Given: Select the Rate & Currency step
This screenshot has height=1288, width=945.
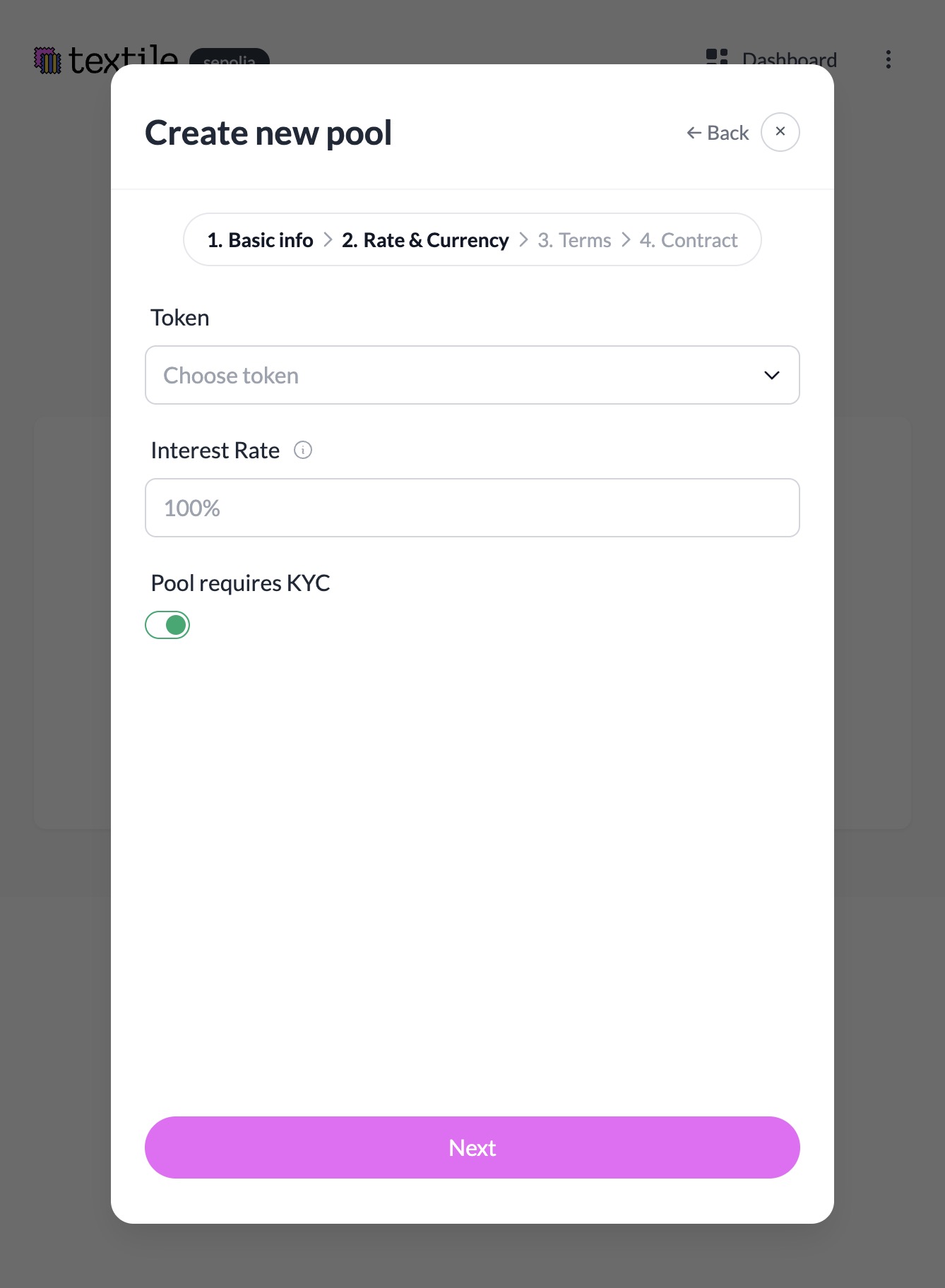Looking at the screenshot, I should 425,240.
